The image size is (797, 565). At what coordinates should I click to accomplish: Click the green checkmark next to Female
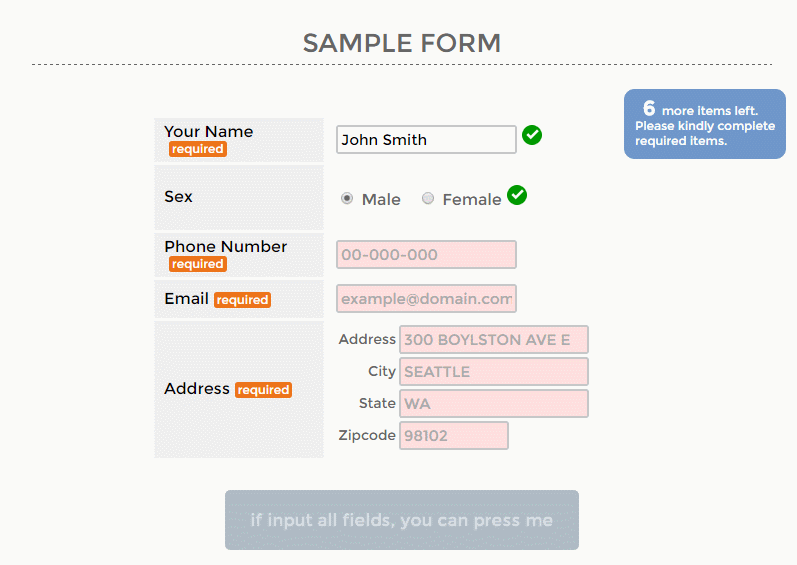click(x=517, y=195)
